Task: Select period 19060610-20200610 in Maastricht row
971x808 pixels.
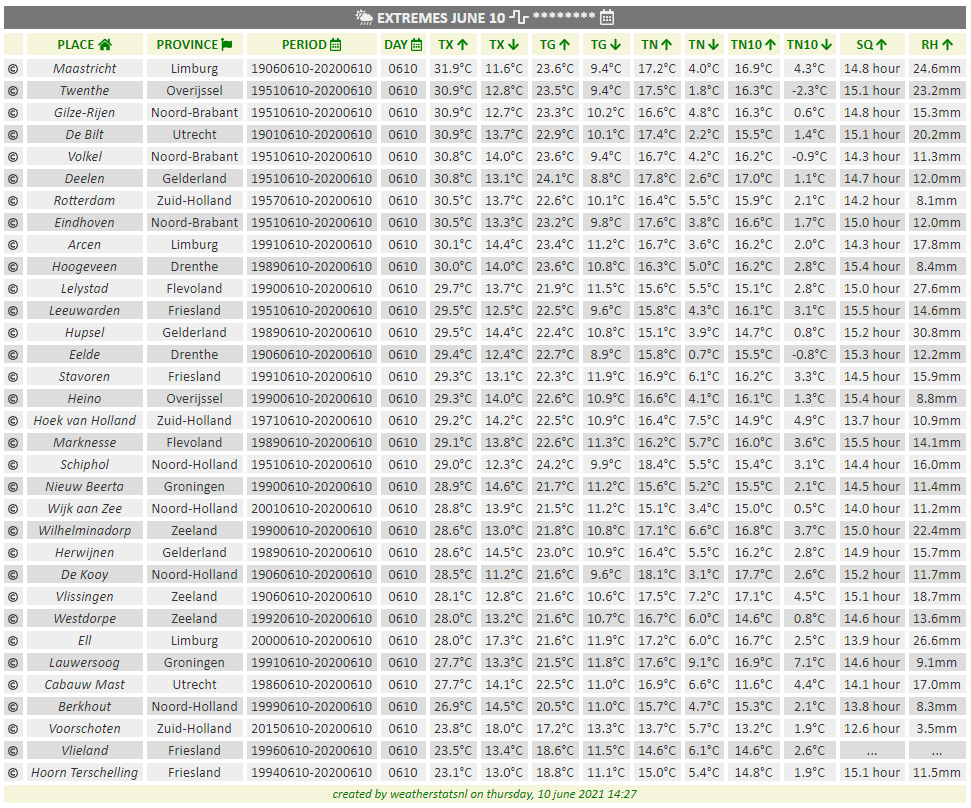Action: pyautogui.click(x=311, y=69)
